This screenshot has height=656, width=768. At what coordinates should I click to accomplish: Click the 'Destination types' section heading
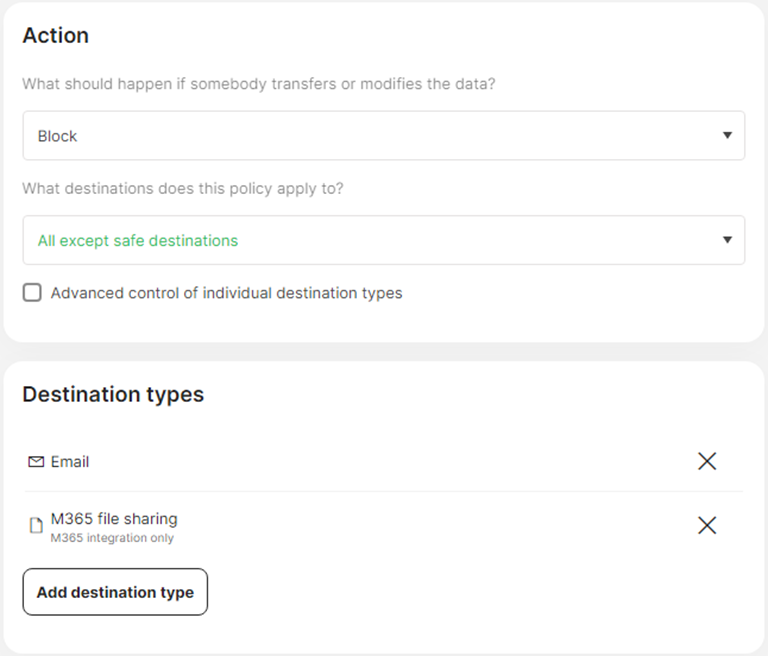[x=113, y=394]
